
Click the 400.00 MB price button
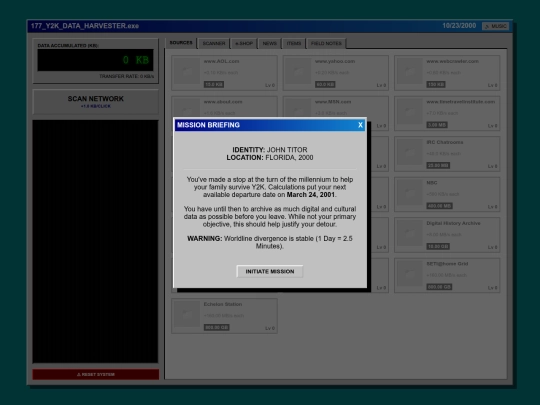pyautogui.click(x=439, y=206)
